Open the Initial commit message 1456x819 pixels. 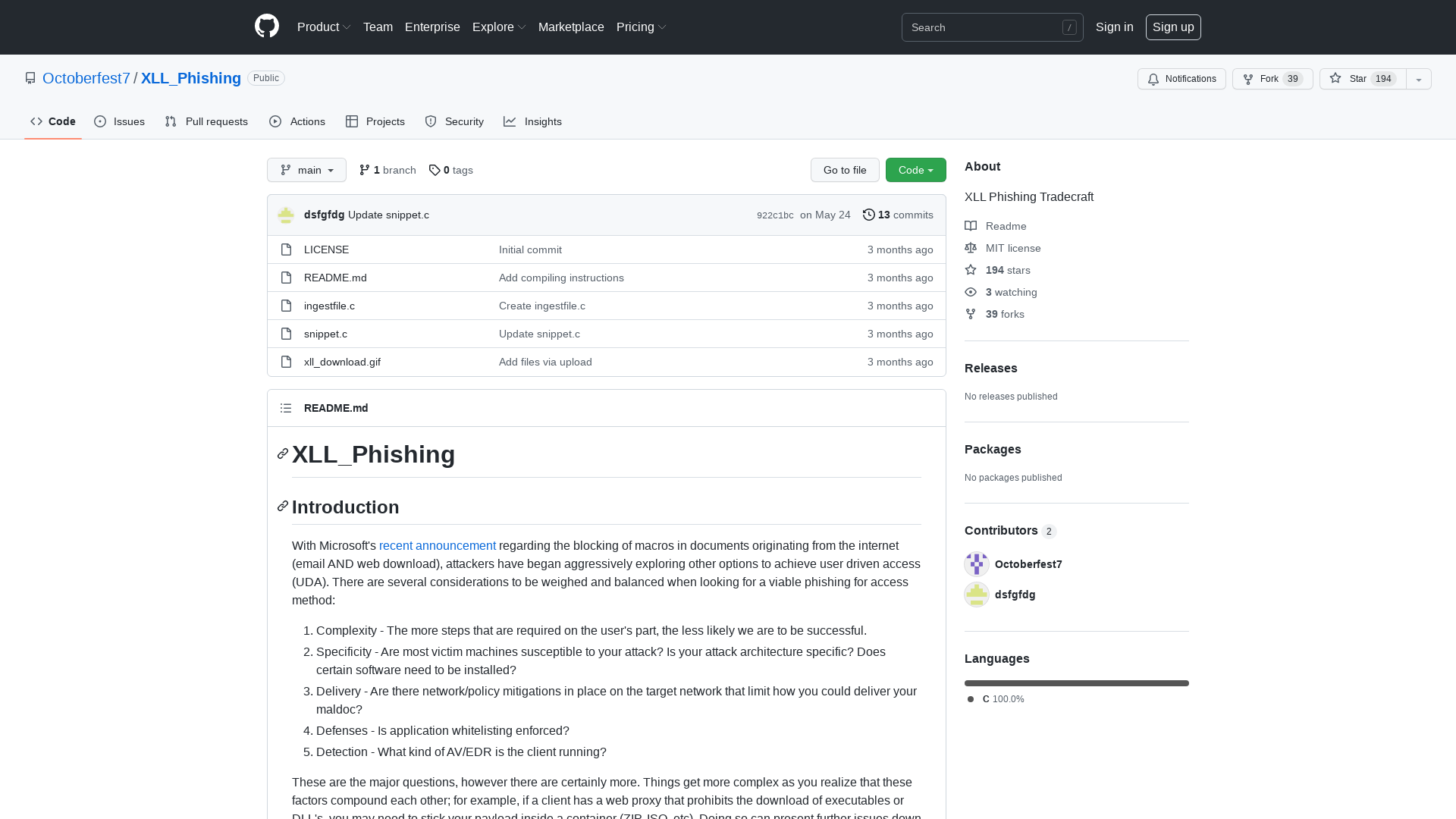530,249
